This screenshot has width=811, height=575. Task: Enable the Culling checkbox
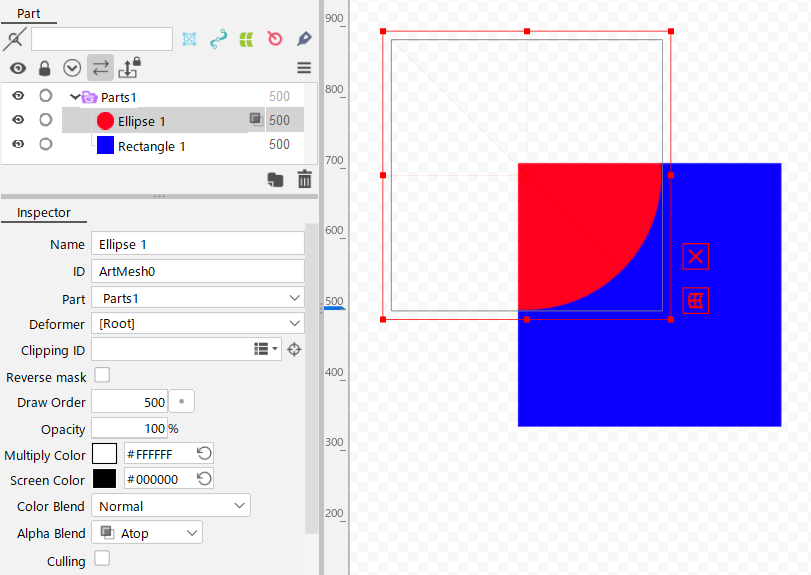pyautogui.click(x=102, y=559)
